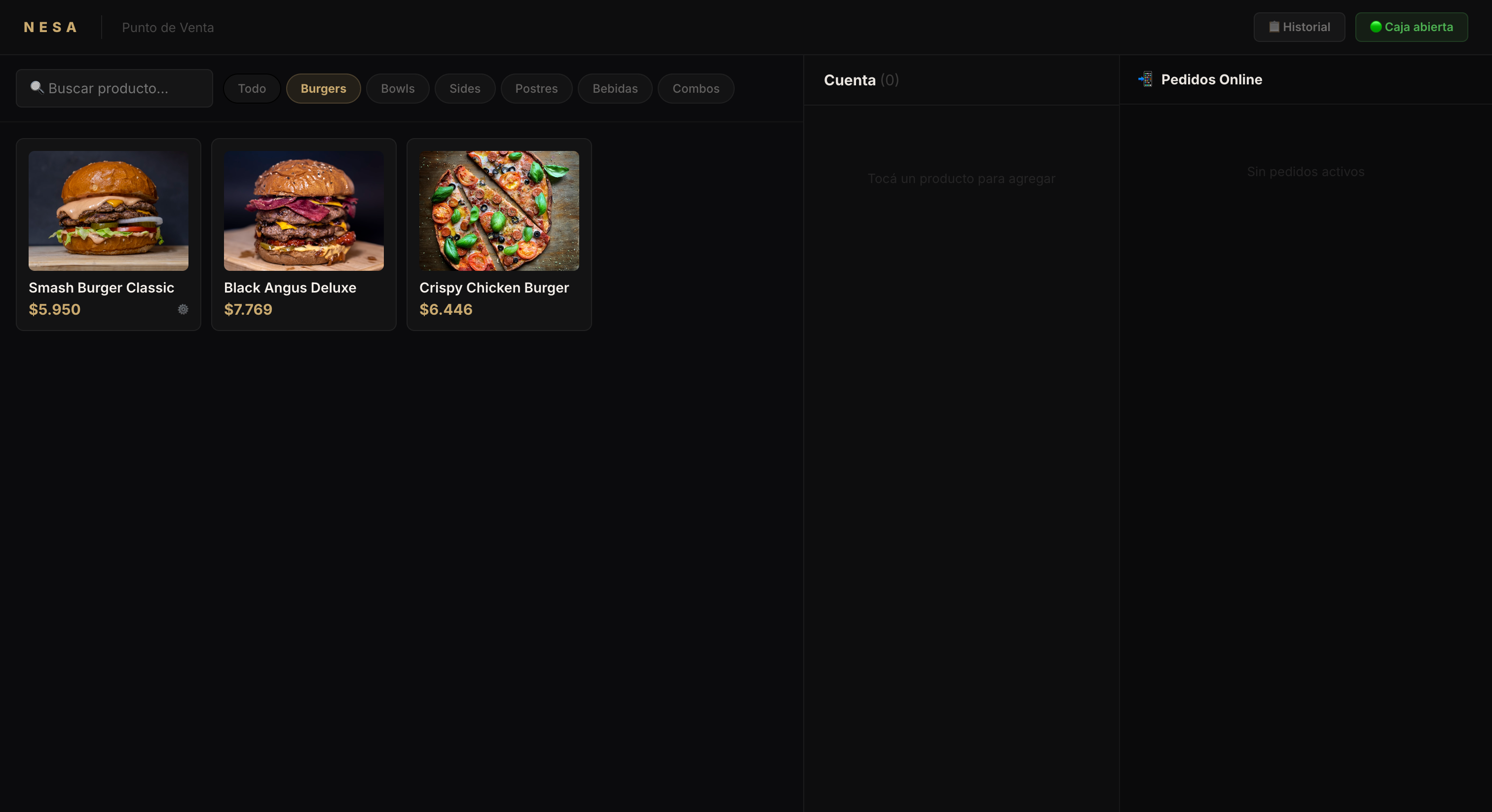Screen dimensions: 1492x812
Task: Switch to the Bowls category
Action: click(x=397, y=89)
